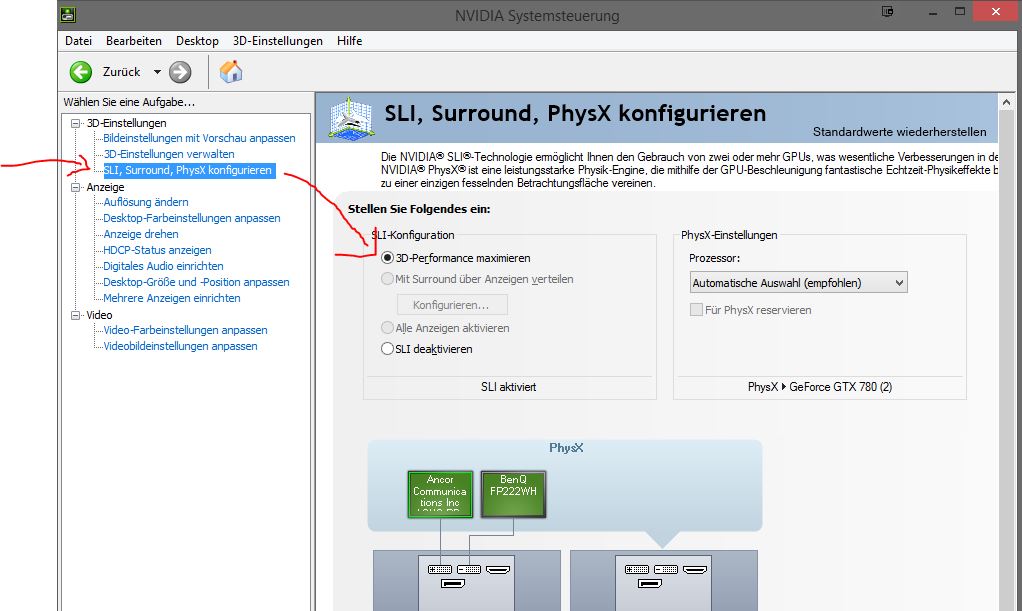Click the NVIDIA app icon in title bar
This screenshot has width=1022, height=611.
coord(68,14)
